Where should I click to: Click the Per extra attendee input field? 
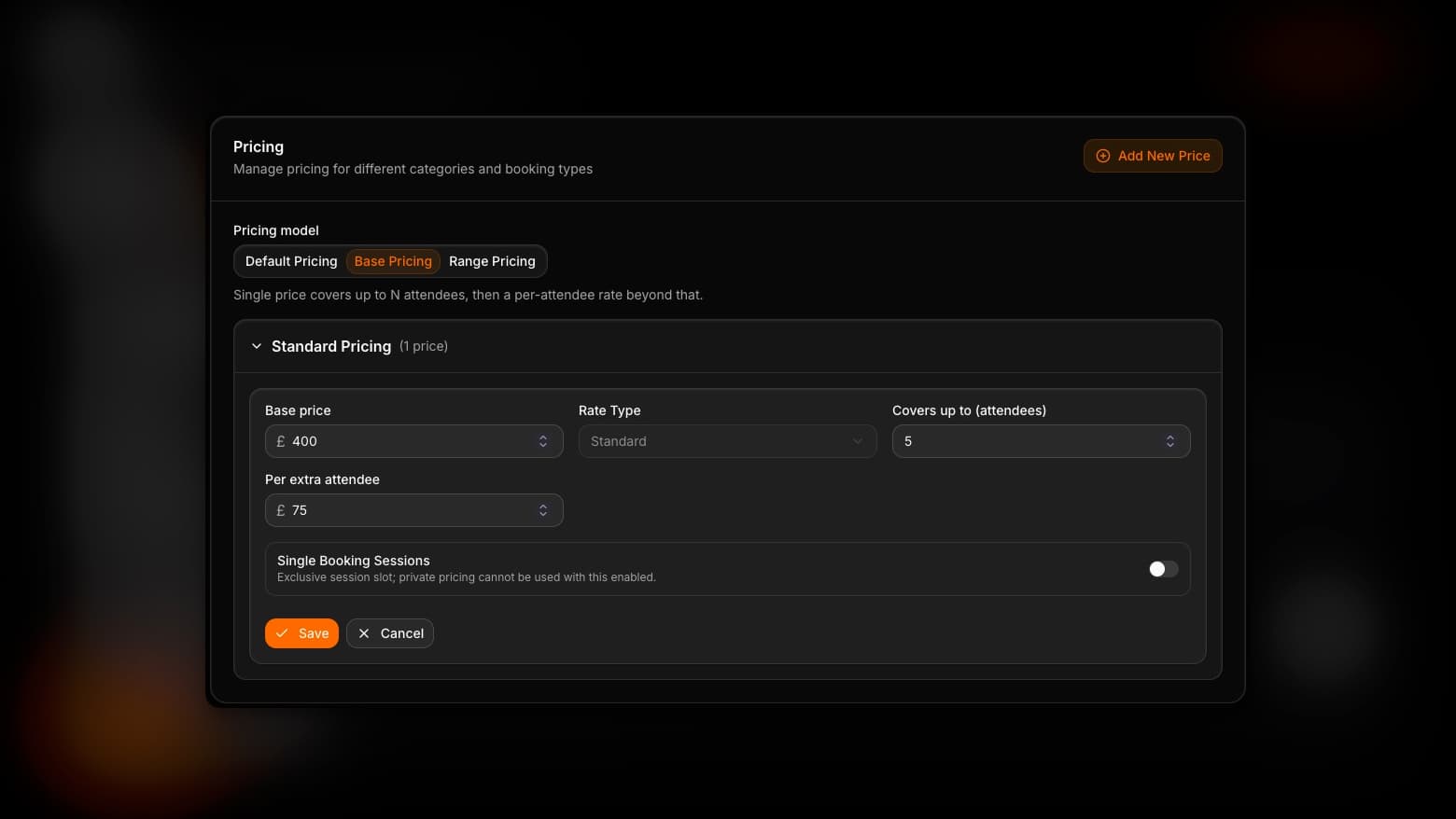(x=414, y=510)
